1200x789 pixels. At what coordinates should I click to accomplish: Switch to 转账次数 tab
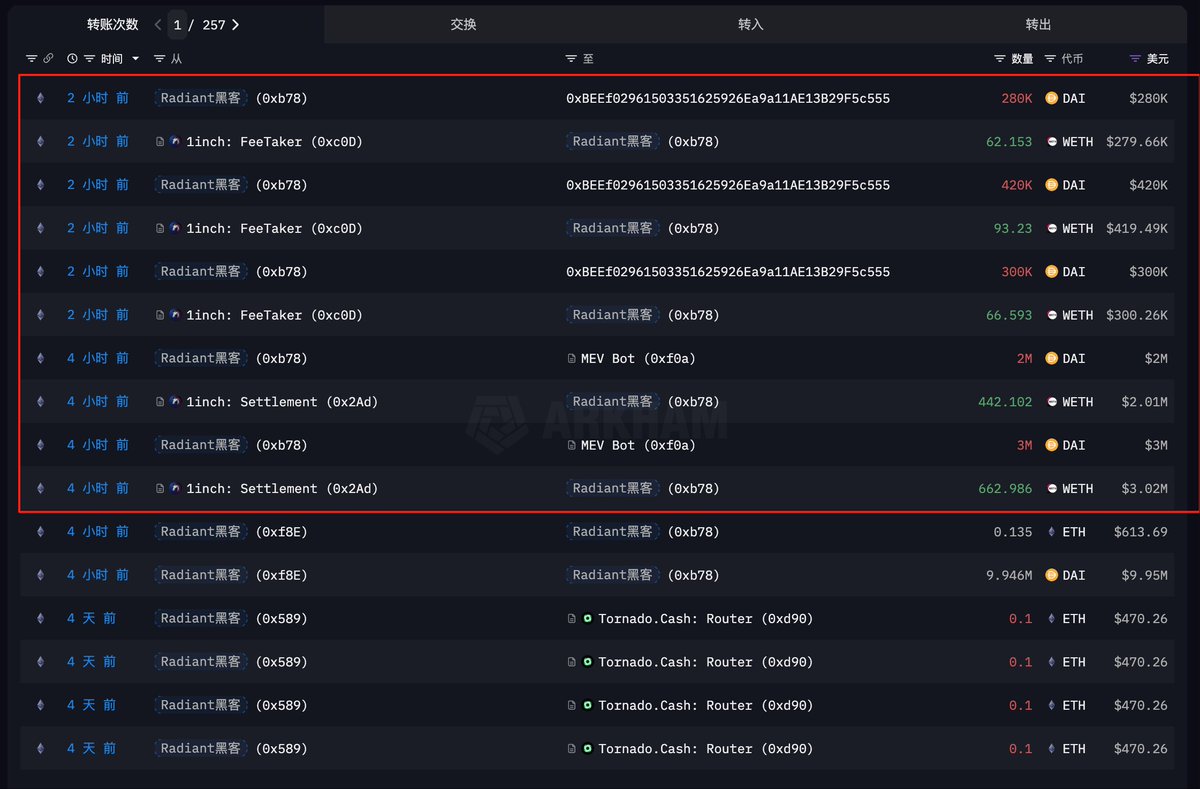[x=112, y=24]
